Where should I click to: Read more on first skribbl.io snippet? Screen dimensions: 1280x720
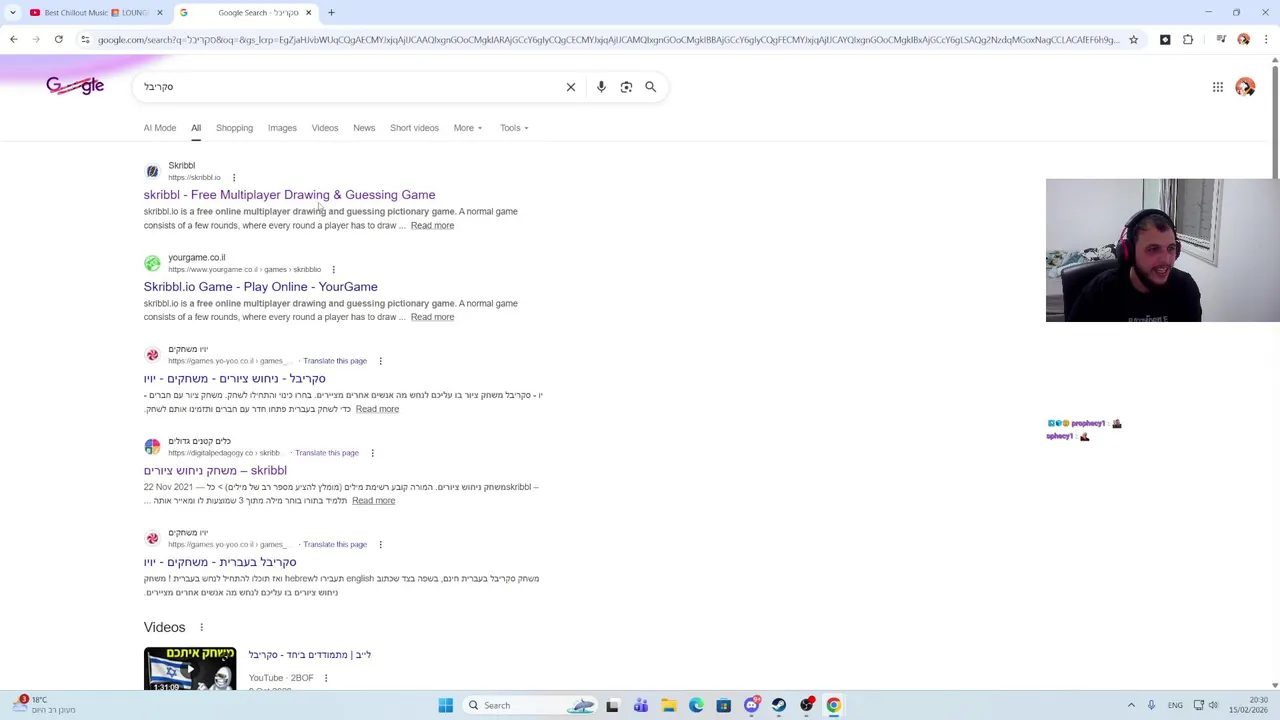pyautogui.click(x=432, y=225)
